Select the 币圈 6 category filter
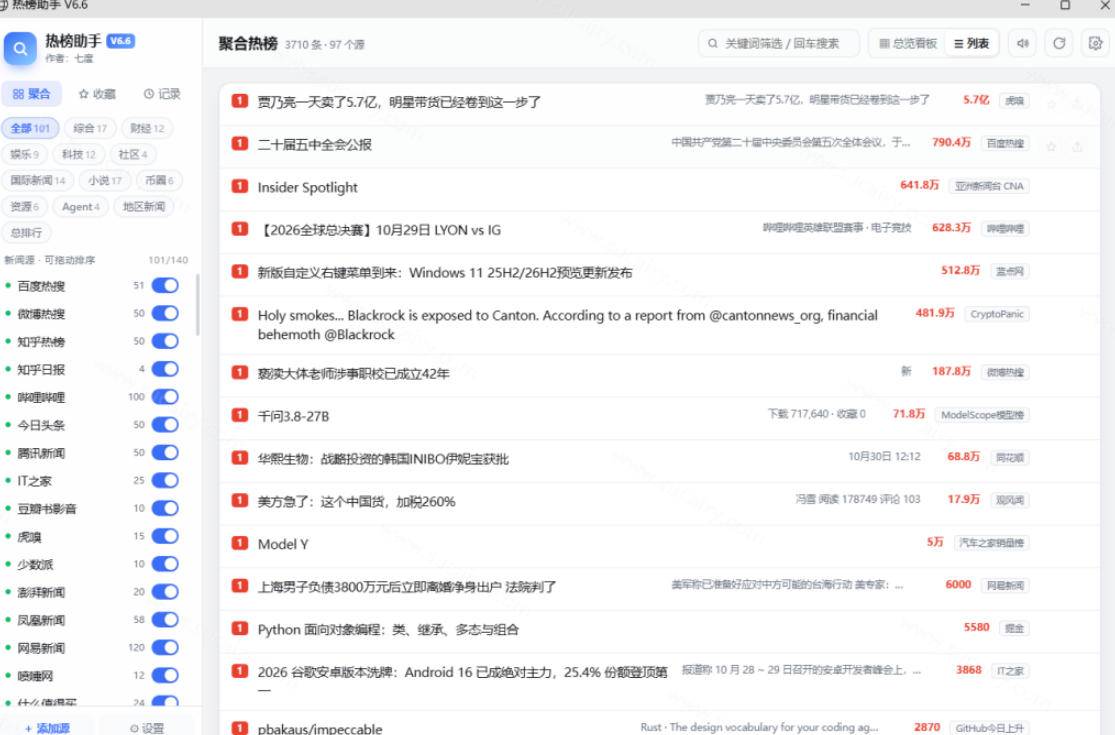This screenshot has height=735, width=1115. point(159,181)
